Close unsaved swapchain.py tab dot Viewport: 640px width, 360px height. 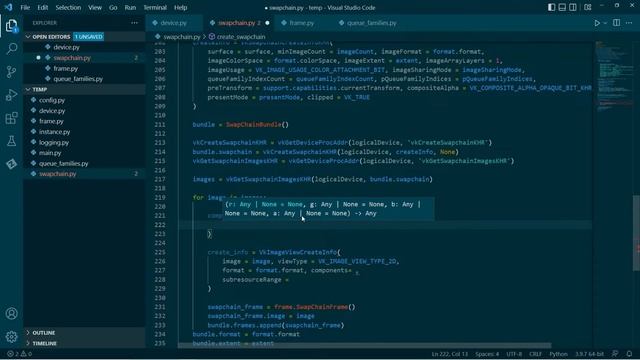(267, 23)
